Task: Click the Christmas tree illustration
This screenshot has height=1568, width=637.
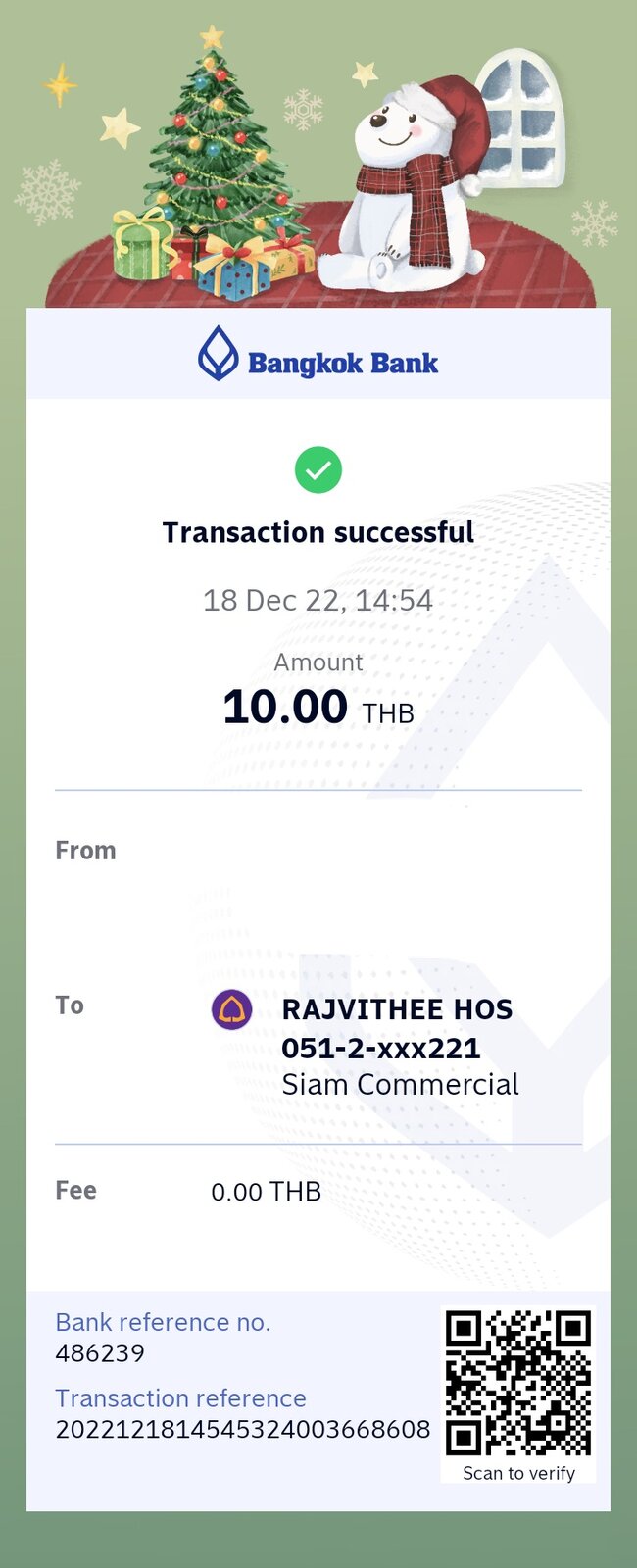Action: pos(218,147)
